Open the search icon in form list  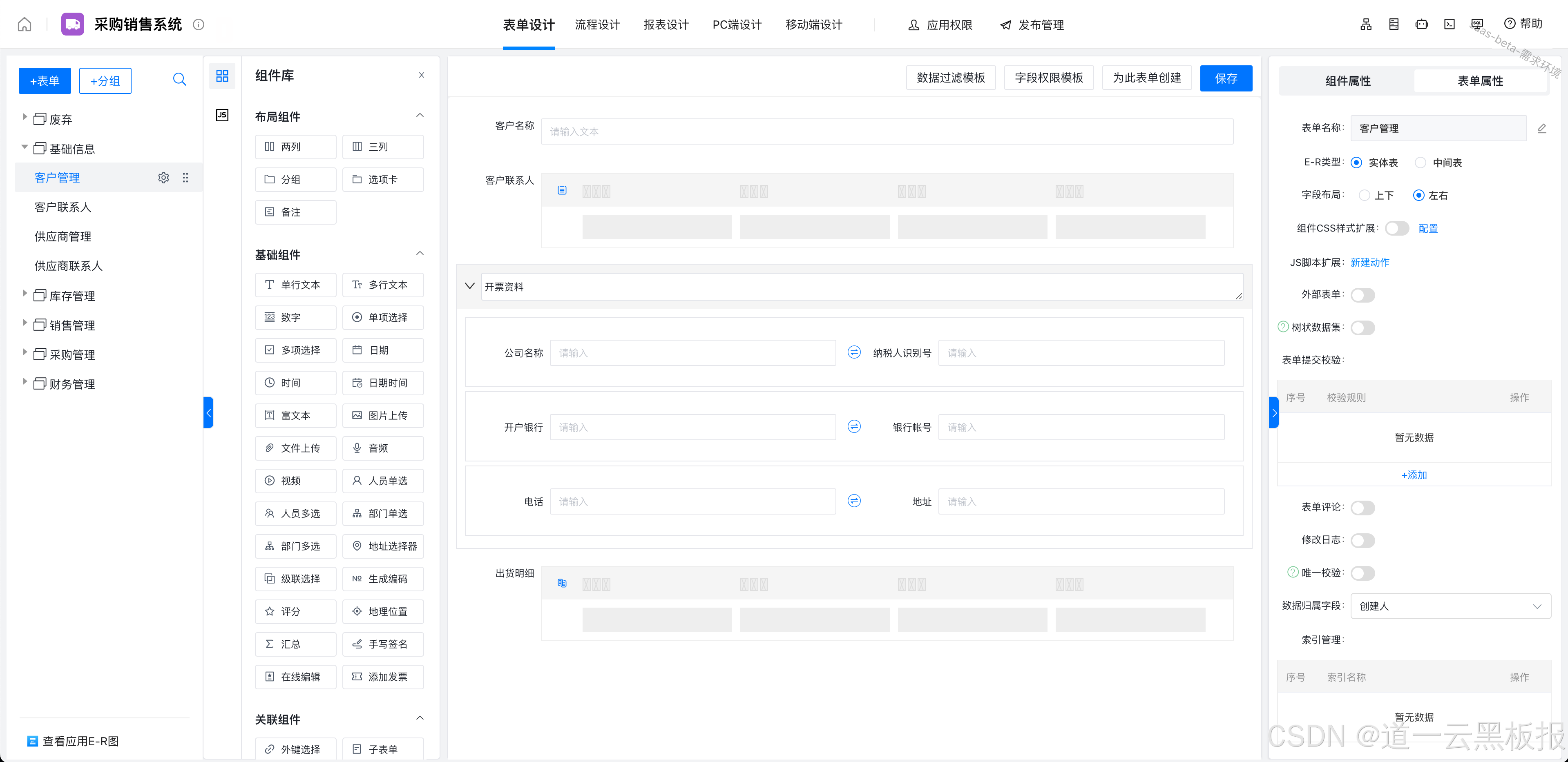pyautogui.click(x=179, y=80)
